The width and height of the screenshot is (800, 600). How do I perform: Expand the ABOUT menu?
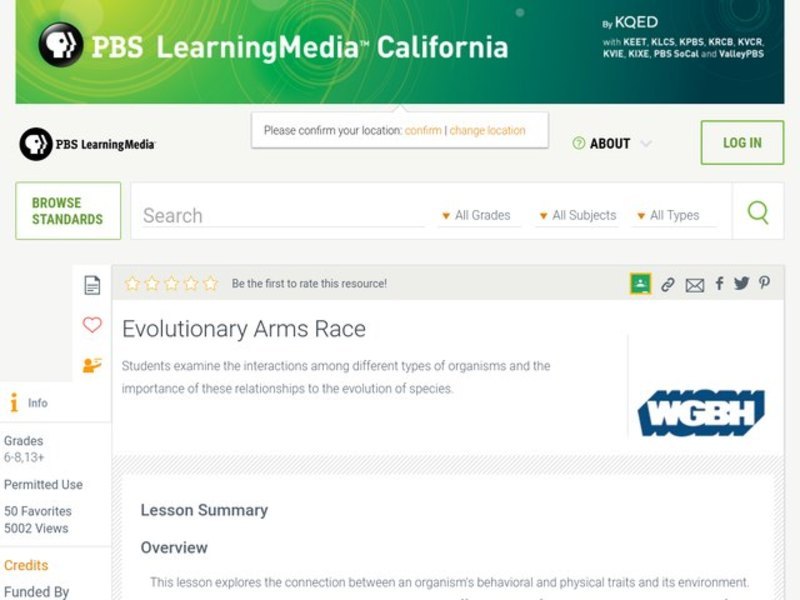tap(614, 144)
